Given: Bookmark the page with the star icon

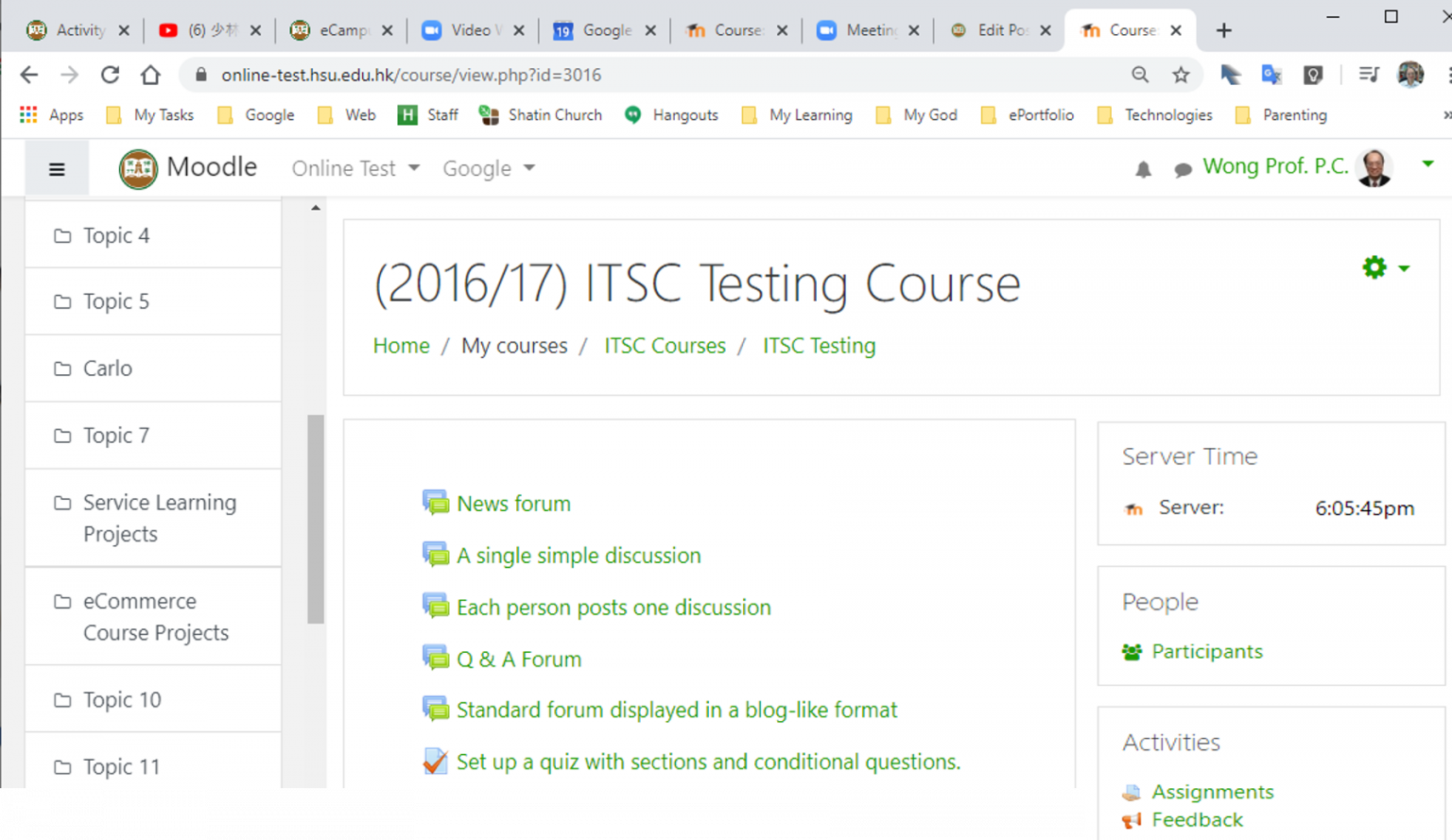Looking at the screenshot, I should tap(1181, 74).
